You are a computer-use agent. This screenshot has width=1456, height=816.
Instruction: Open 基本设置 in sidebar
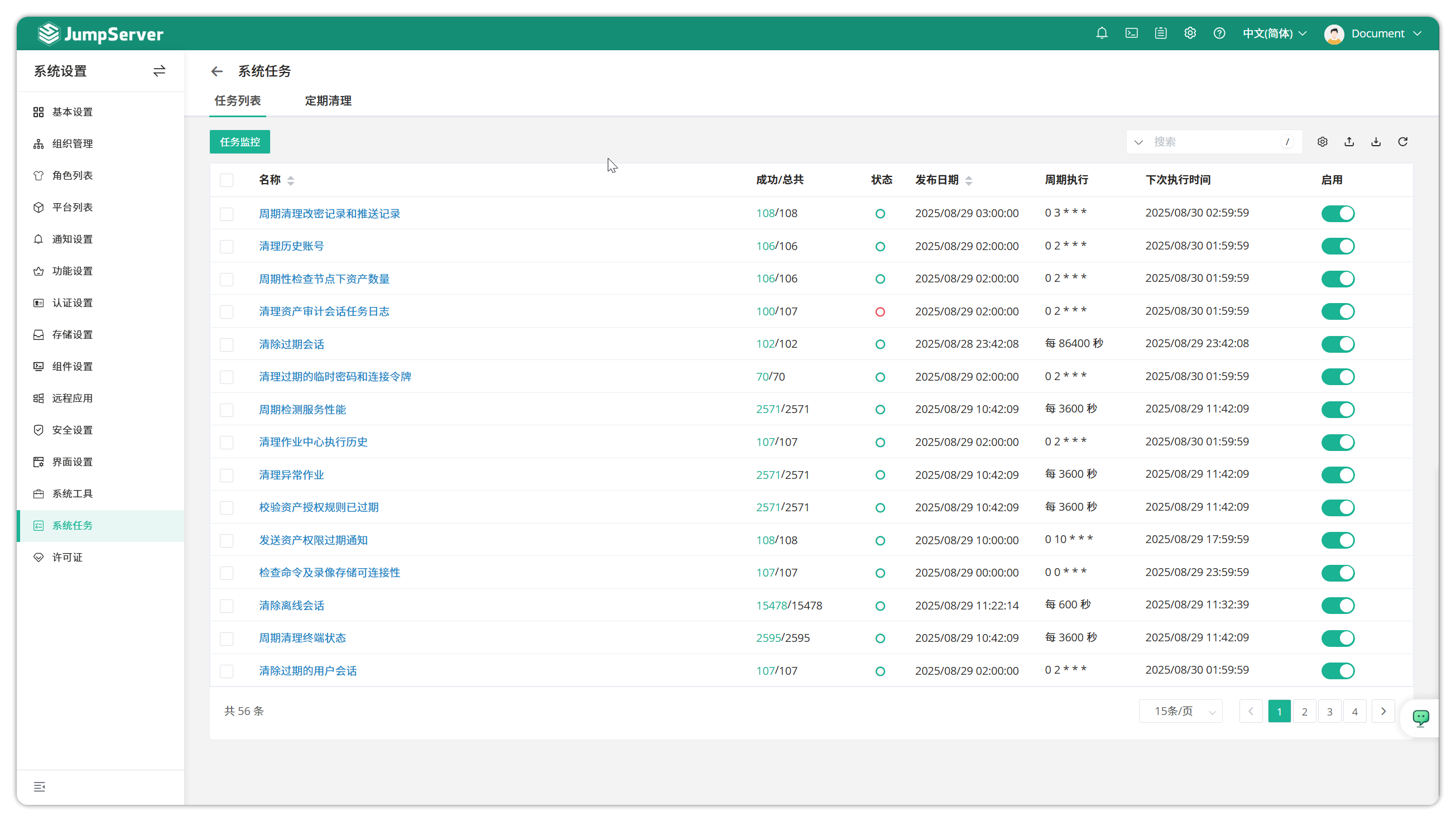100,112
